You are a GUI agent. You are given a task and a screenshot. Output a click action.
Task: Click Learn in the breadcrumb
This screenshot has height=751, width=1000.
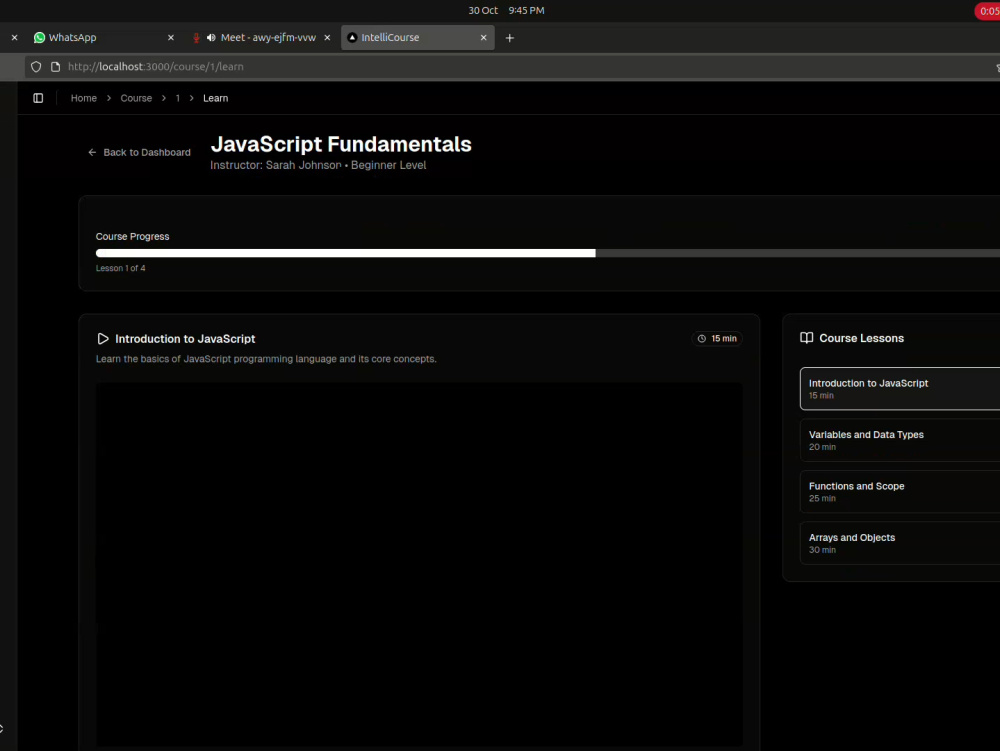point(216,98)
